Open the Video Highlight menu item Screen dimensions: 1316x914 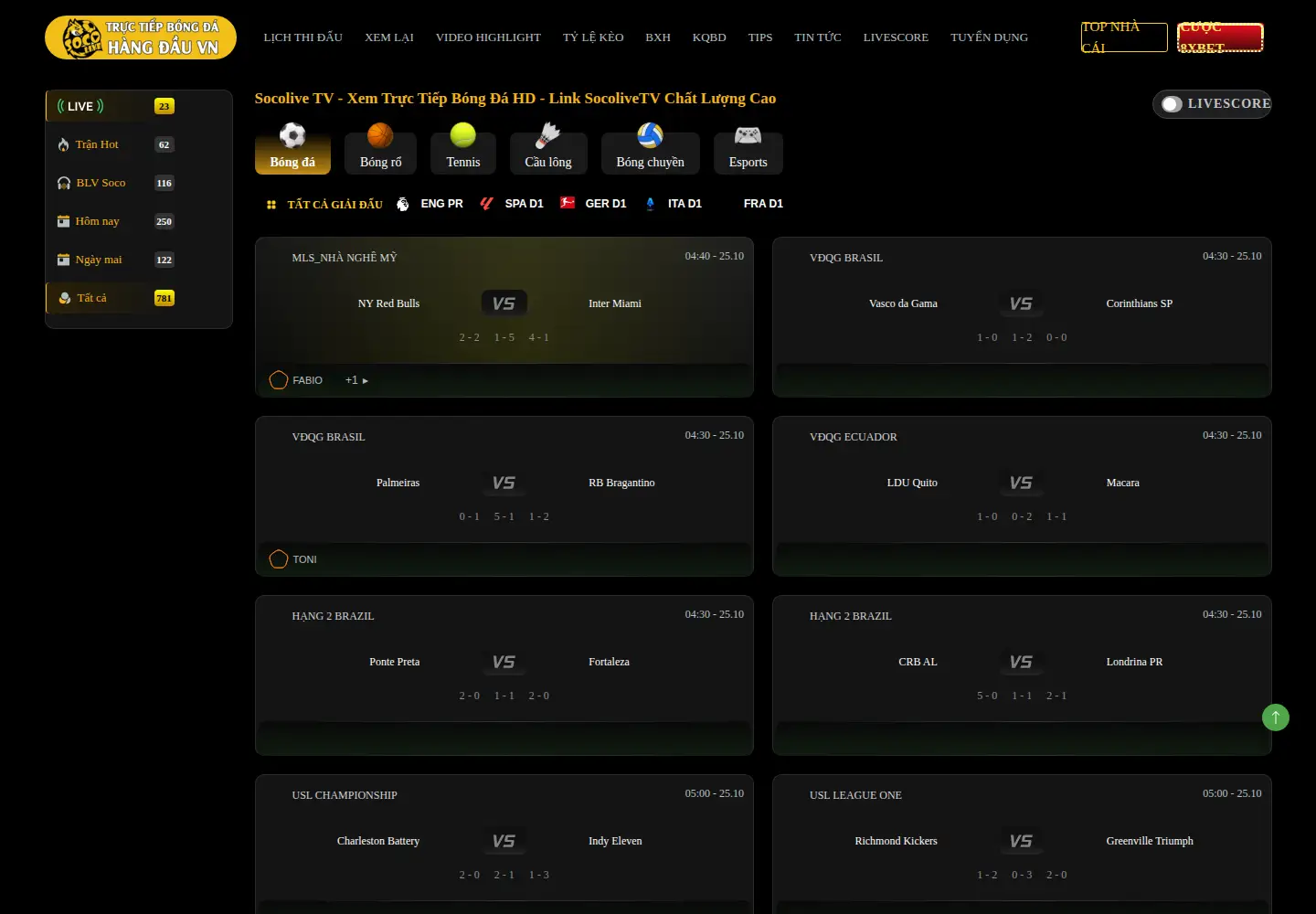(488, 37)
